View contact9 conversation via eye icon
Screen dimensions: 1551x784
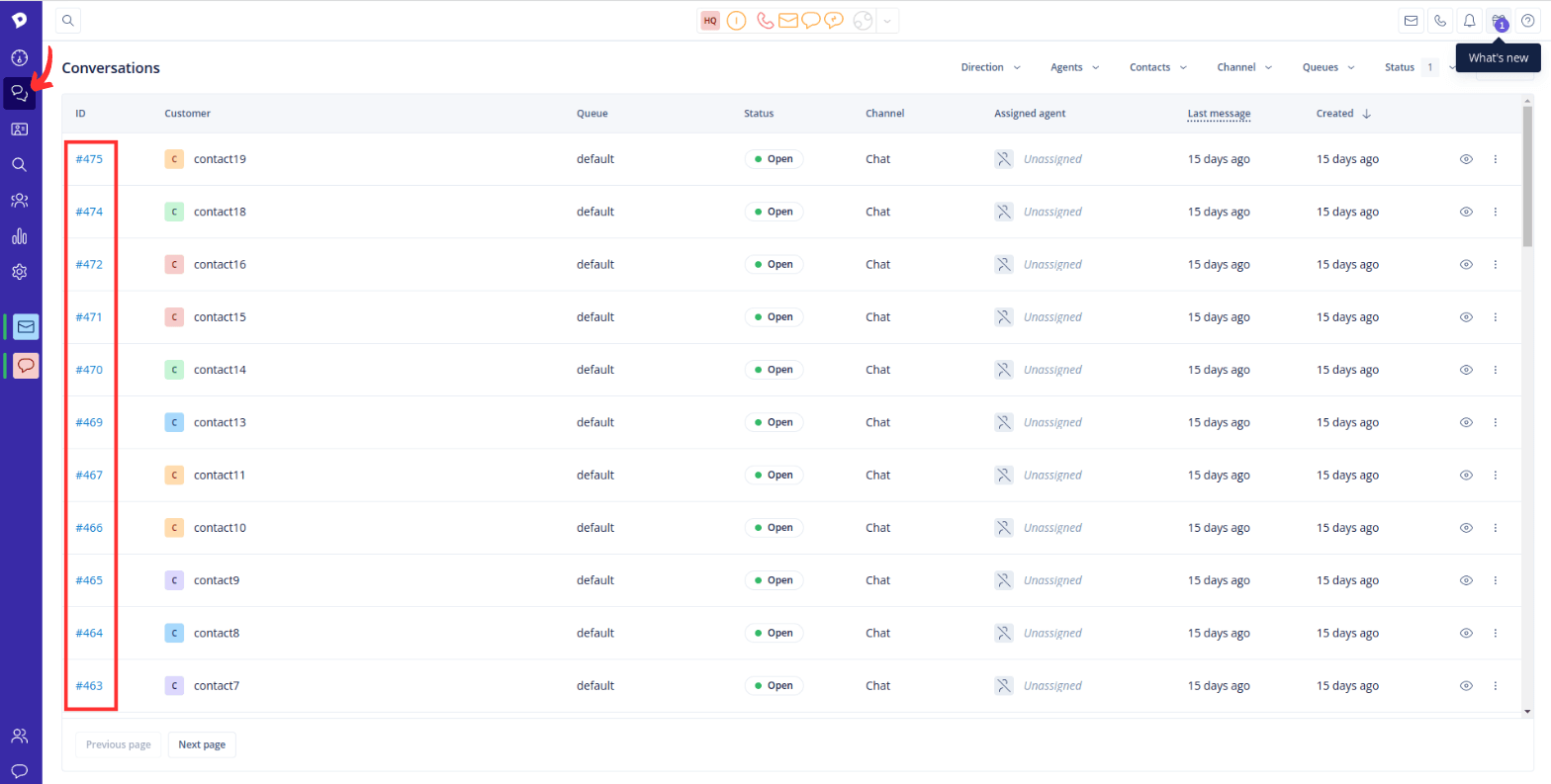coord(1467,580)
